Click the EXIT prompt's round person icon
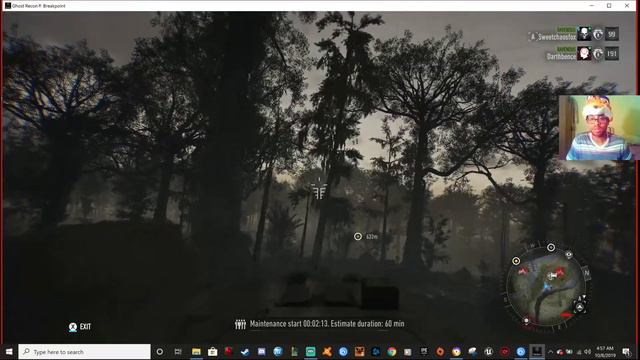Image resolution: width=640 pixels, height=360 pixels. point(73,327)
